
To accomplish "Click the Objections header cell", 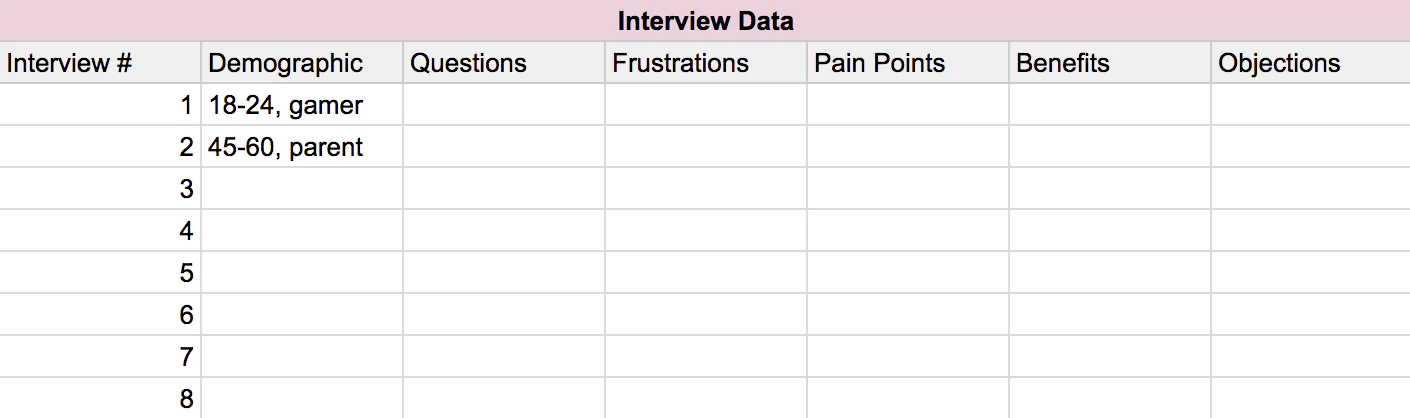I will [1310, 63].
